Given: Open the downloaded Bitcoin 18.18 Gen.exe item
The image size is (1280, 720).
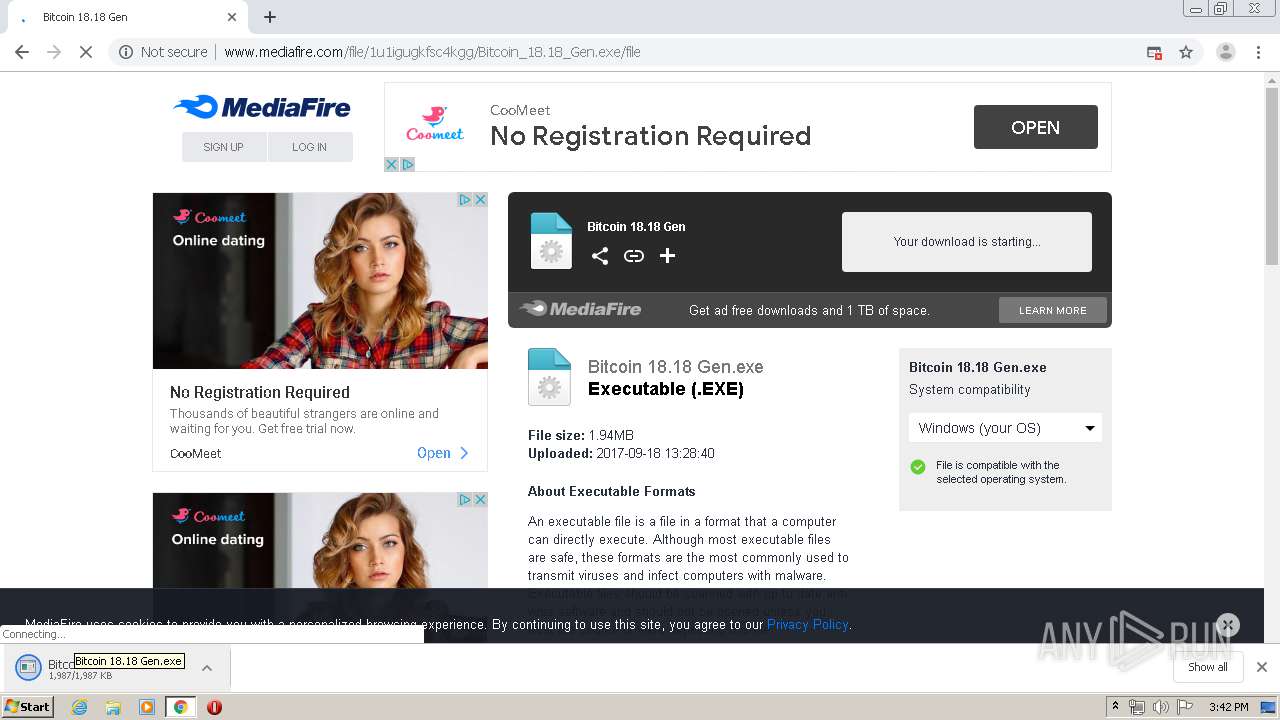Looking at the screenshot, I should coord(100,668).
